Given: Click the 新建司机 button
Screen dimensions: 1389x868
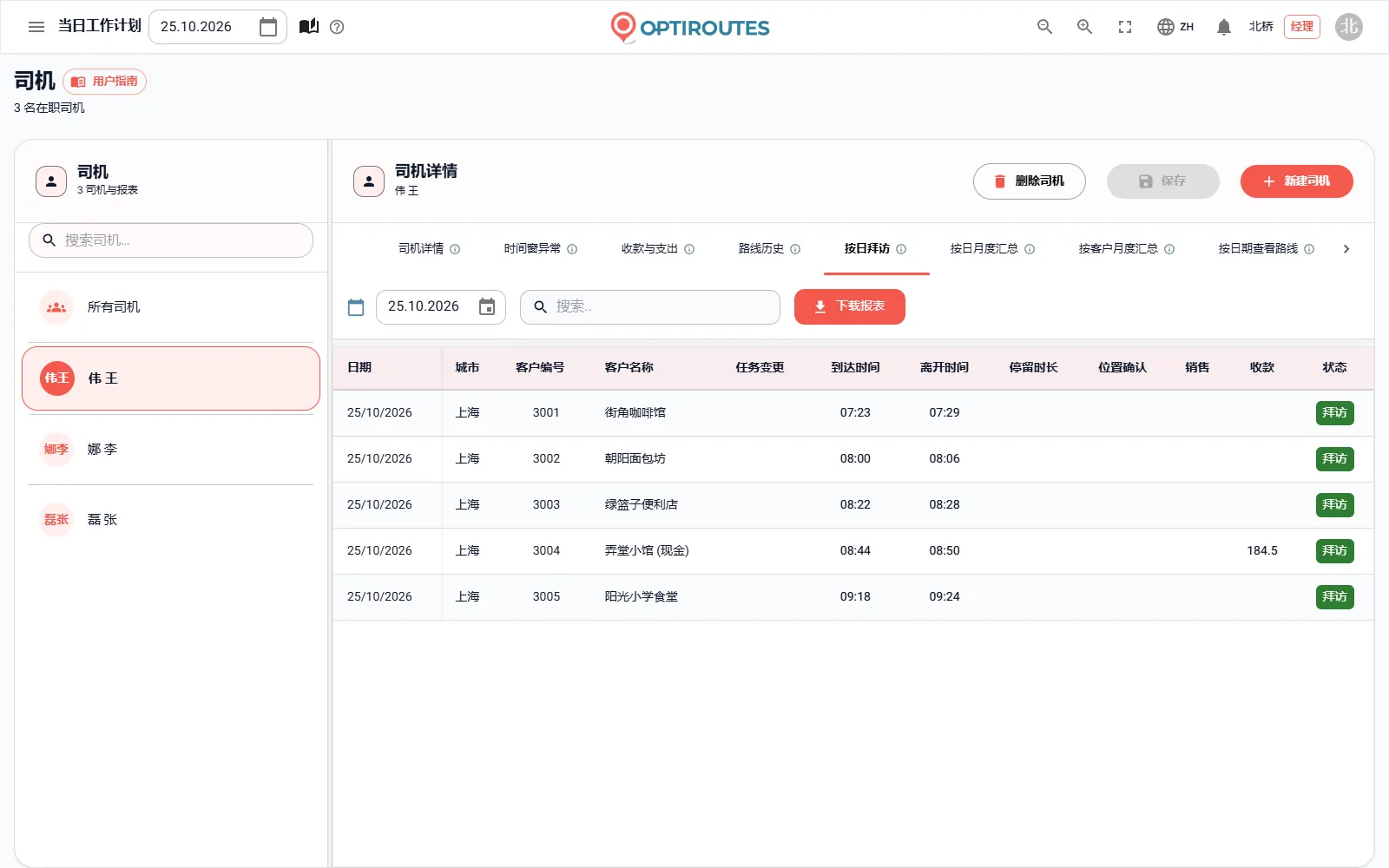Looking at the screenshot, I should pyautogui.click(x=1296, y=181).
